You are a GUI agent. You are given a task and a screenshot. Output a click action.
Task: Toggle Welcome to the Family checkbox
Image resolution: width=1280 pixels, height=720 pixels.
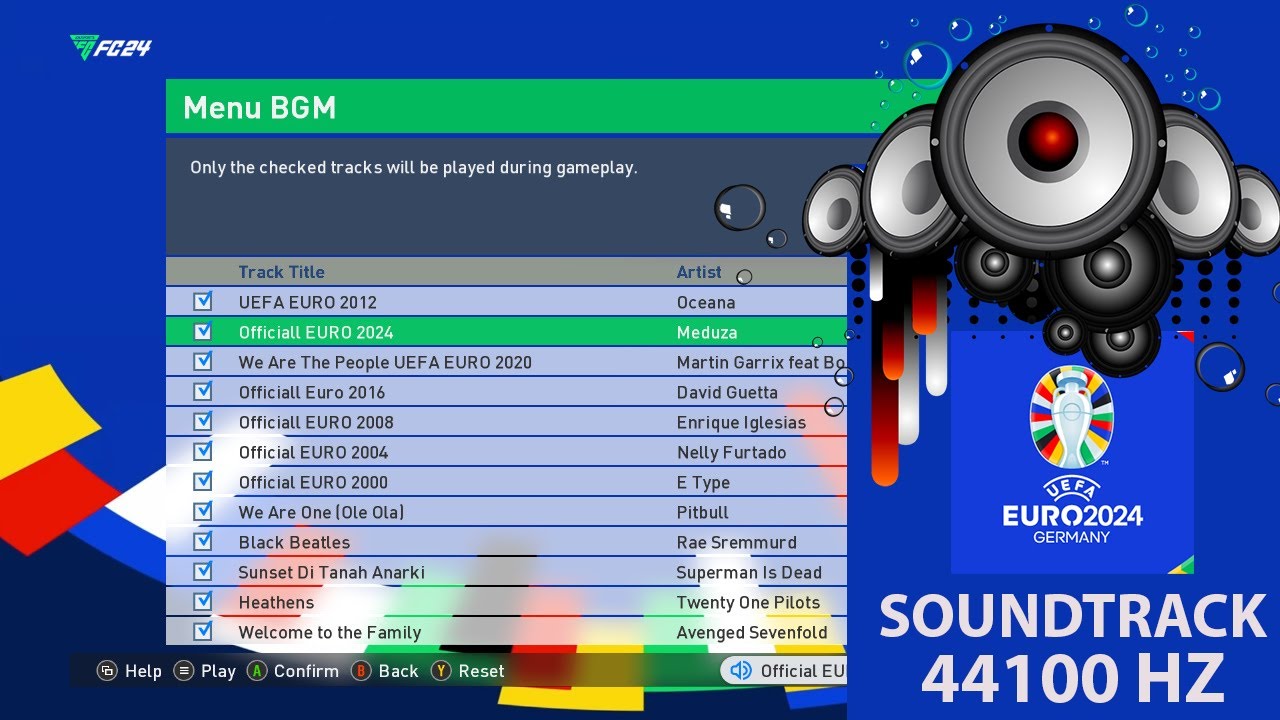(x=203, y=631)
